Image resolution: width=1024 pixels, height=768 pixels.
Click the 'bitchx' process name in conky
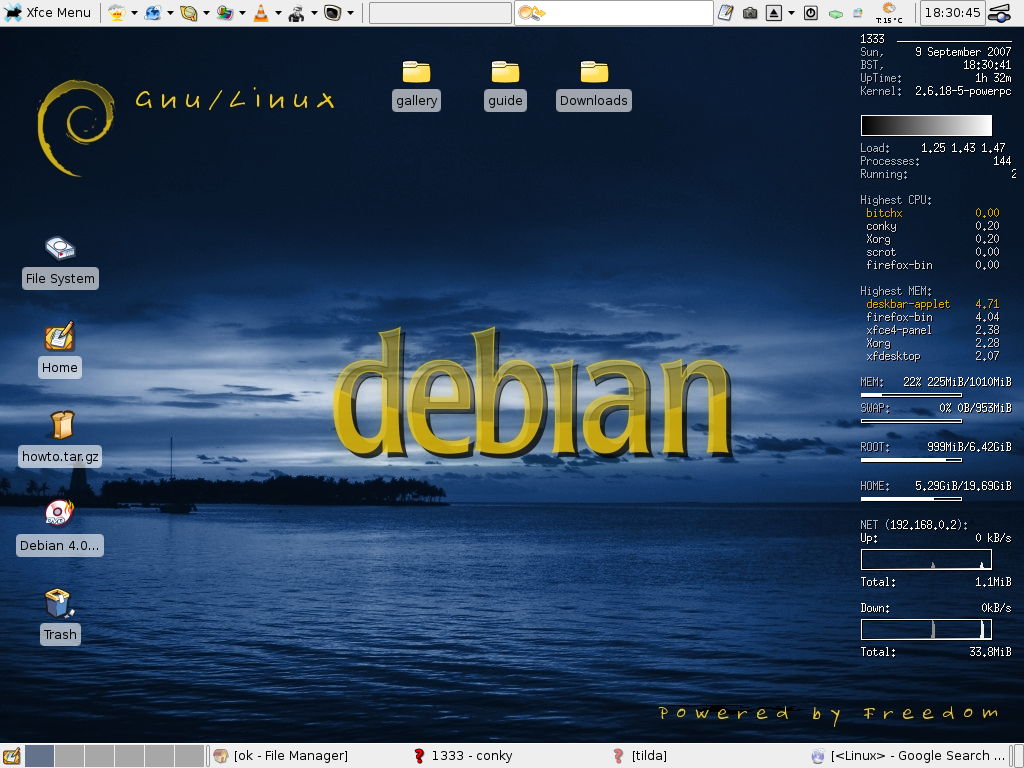point(884,213)
